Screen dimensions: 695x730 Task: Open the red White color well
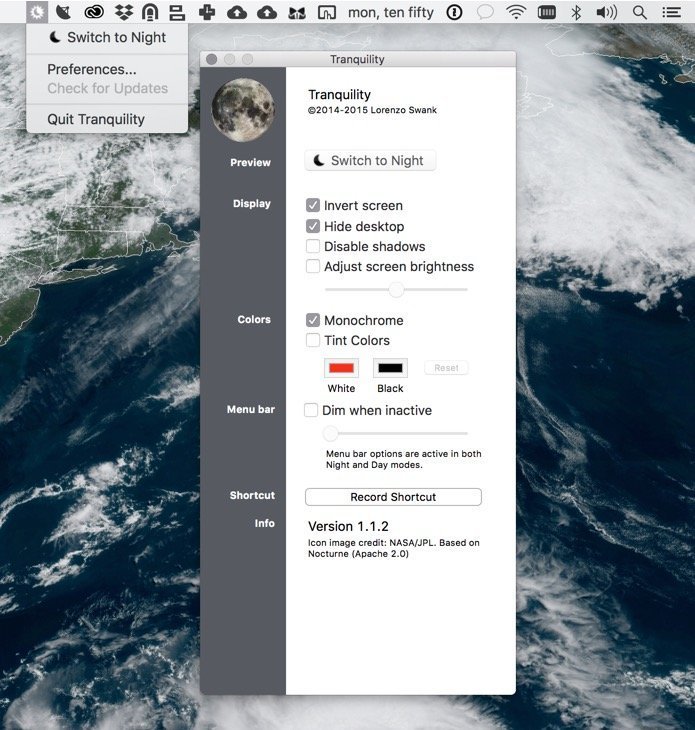[341, 368]
